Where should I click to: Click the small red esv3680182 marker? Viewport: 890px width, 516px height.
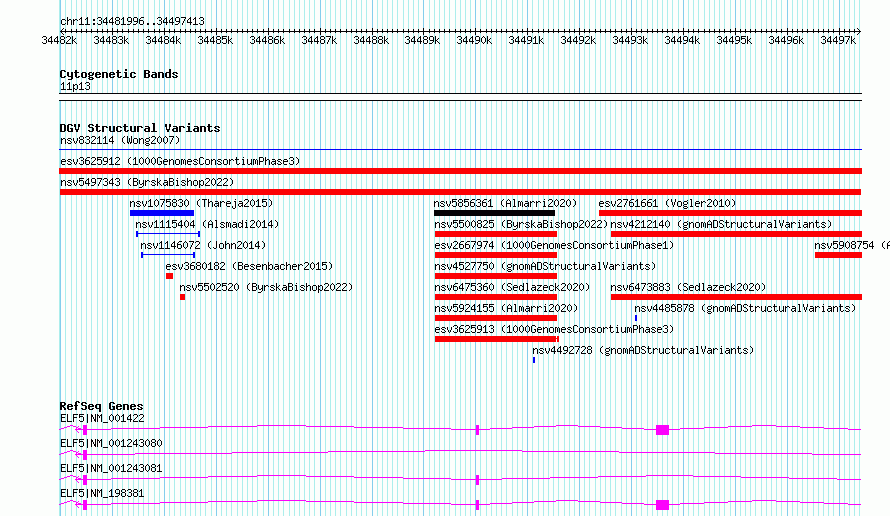(x=169, y=276)
